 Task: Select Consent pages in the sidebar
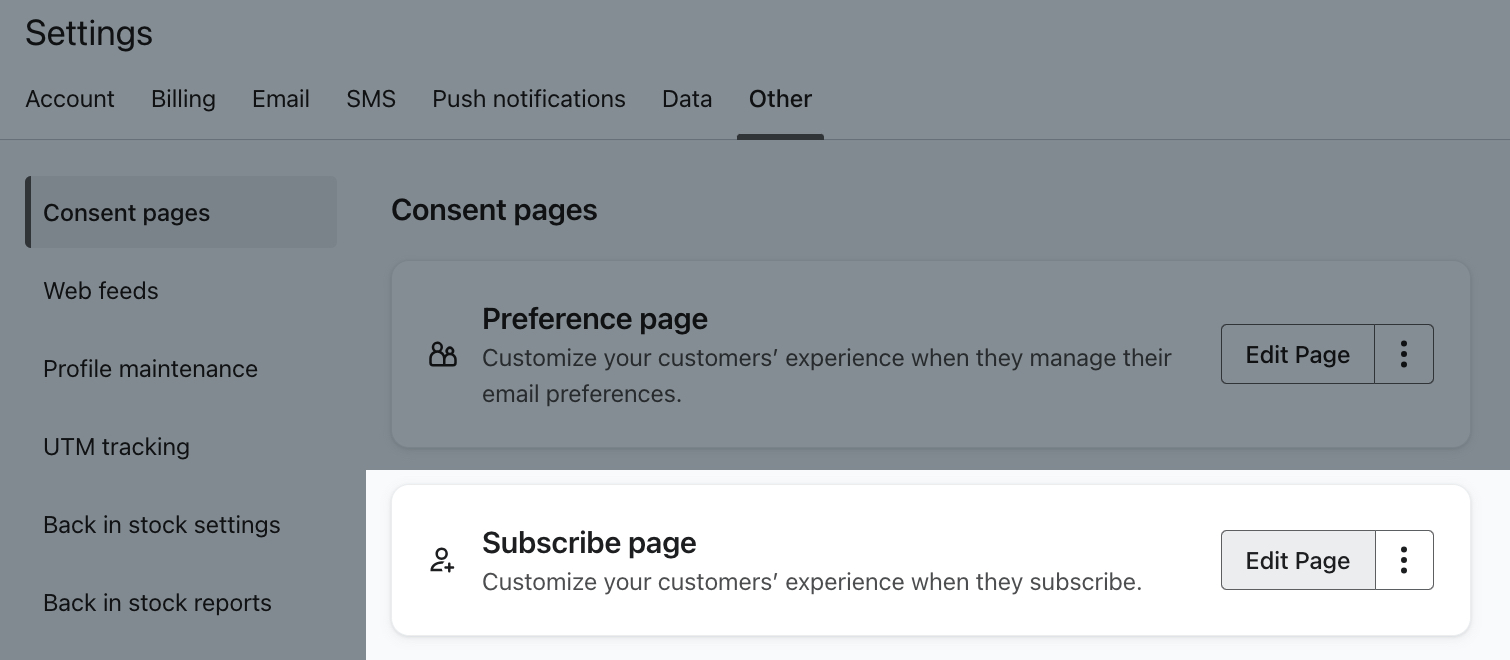click(x=127, y=212)
